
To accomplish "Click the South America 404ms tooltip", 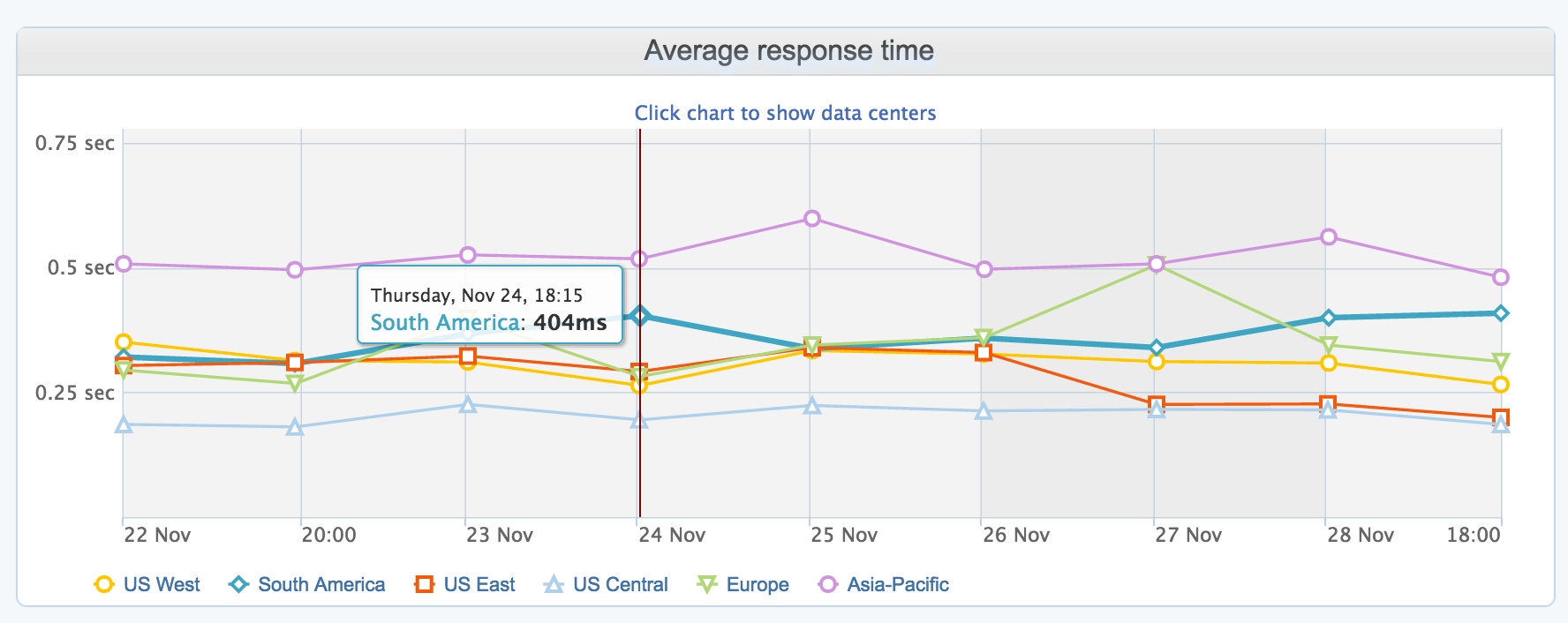I will [x=489, y=304].
